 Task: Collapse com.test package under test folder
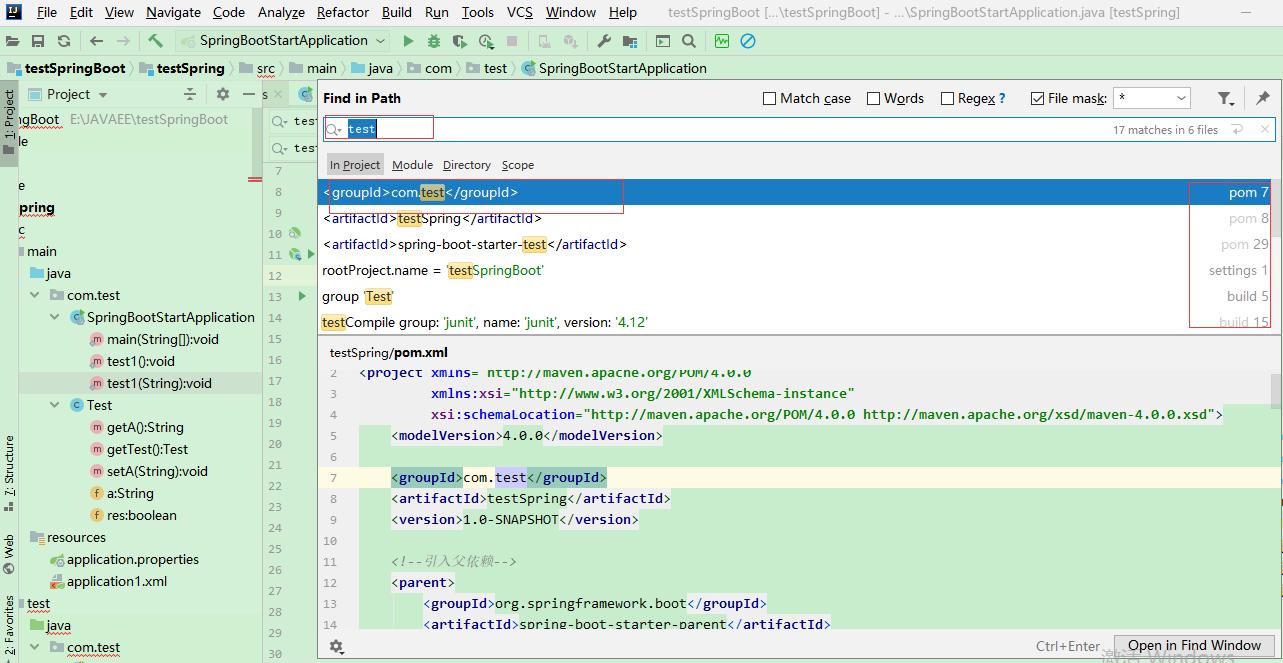pos(36,647)
